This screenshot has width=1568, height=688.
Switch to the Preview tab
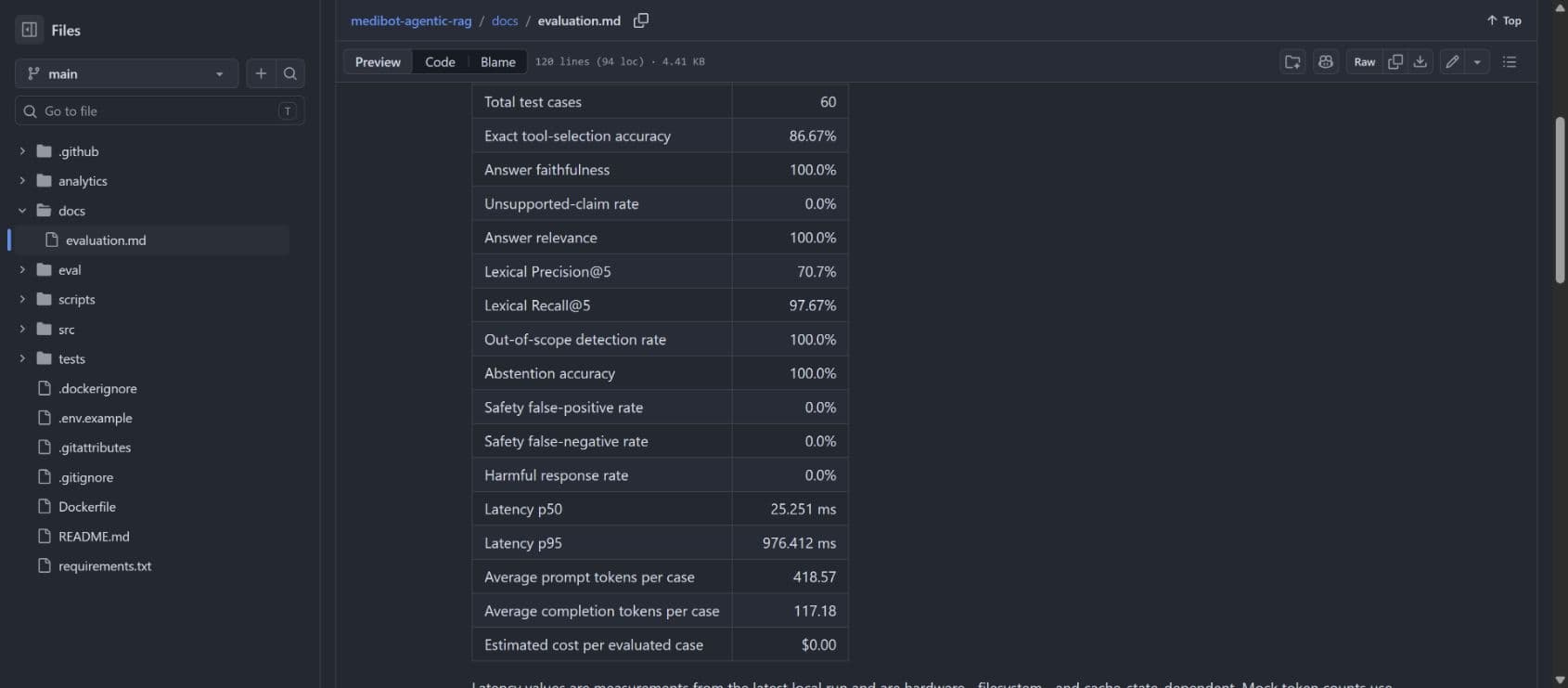pyautogui.click(x=378, y=62)
